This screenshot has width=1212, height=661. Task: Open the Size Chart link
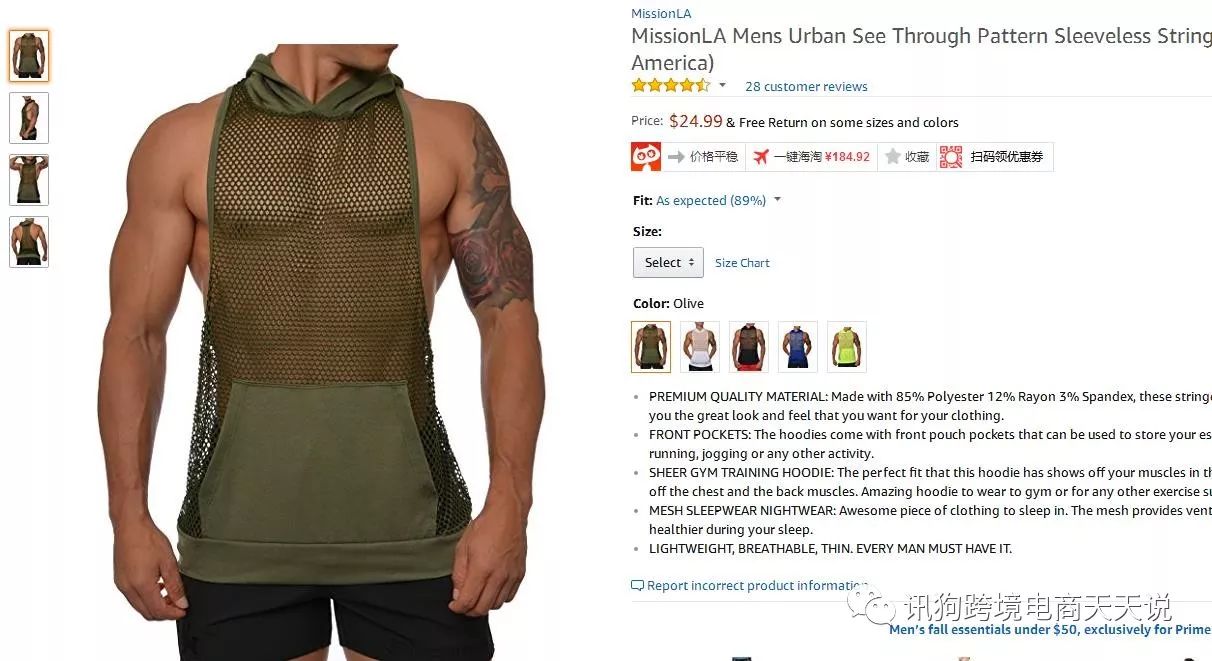742,263
